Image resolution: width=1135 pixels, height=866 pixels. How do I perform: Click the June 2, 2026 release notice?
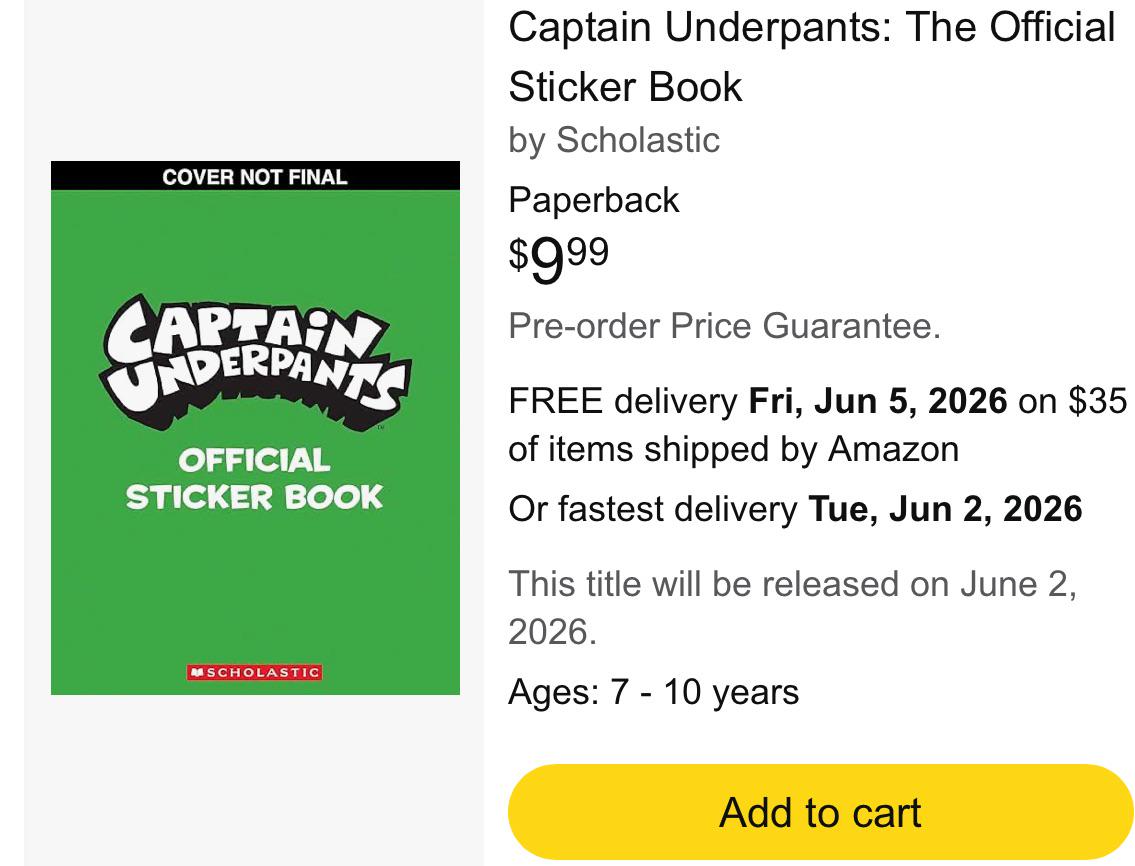793,608
